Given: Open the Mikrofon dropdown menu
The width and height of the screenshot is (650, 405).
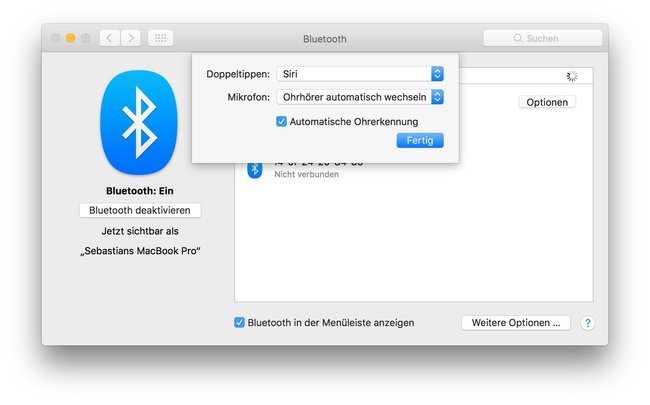Looking at the screenshot, I should pos(360,97).
